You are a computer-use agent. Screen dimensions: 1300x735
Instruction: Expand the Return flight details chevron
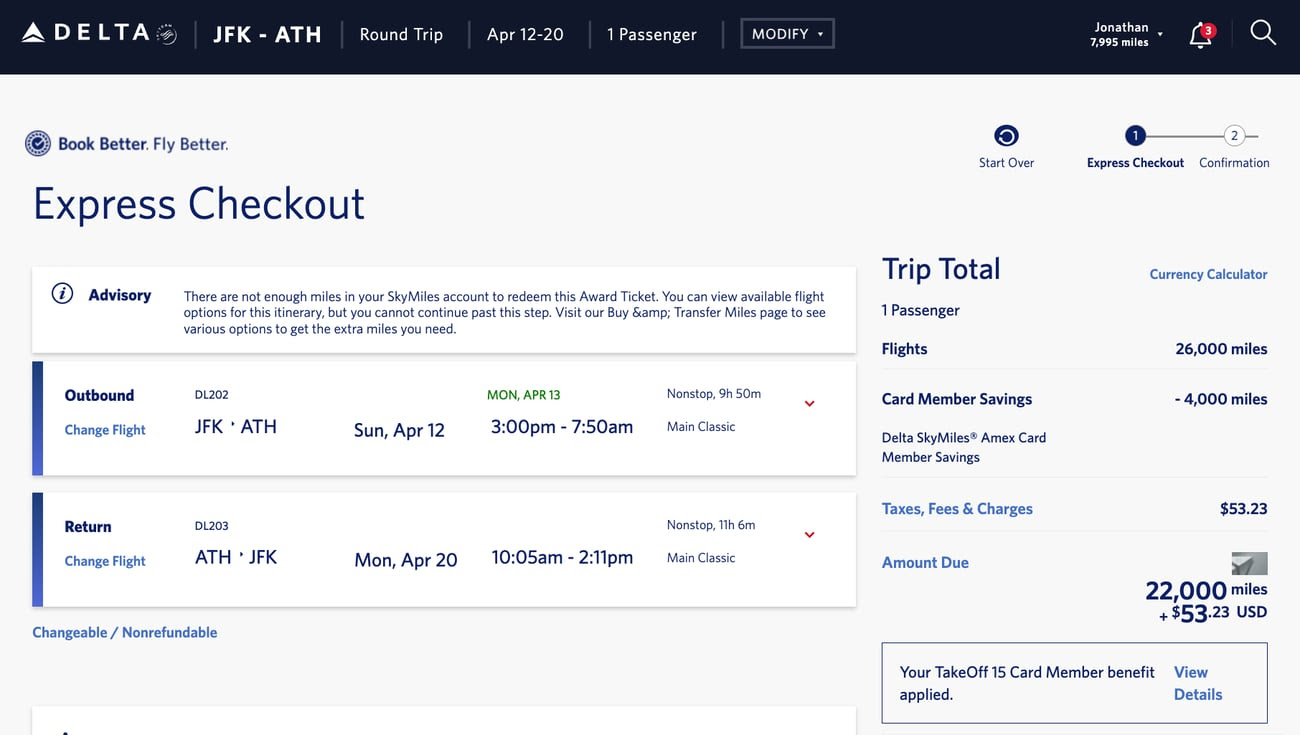[x=809, y=534]
